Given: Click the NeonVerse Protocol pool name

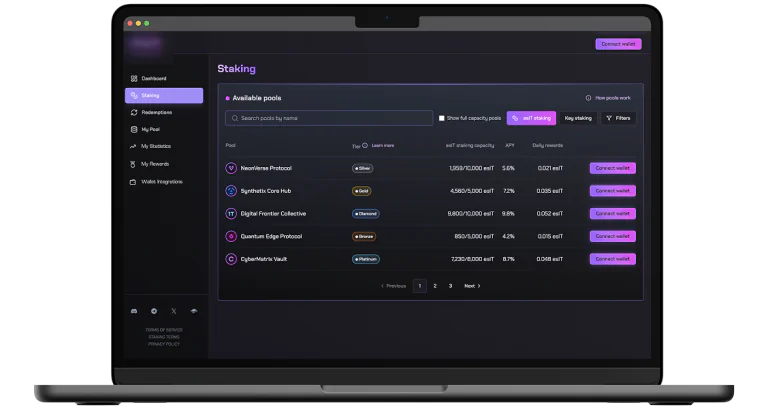Looking at the screenshot, I should click(266, 168).
